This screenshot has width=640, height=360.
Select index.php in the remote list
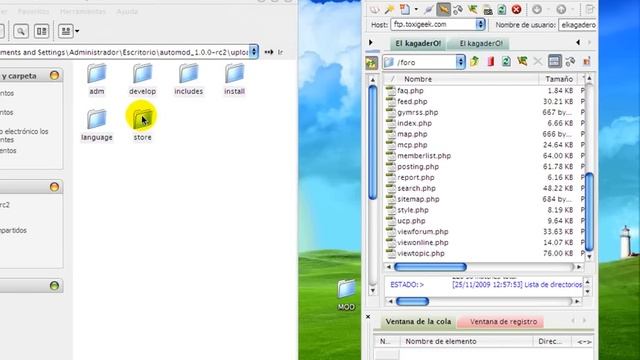click(x=414, y=123)
